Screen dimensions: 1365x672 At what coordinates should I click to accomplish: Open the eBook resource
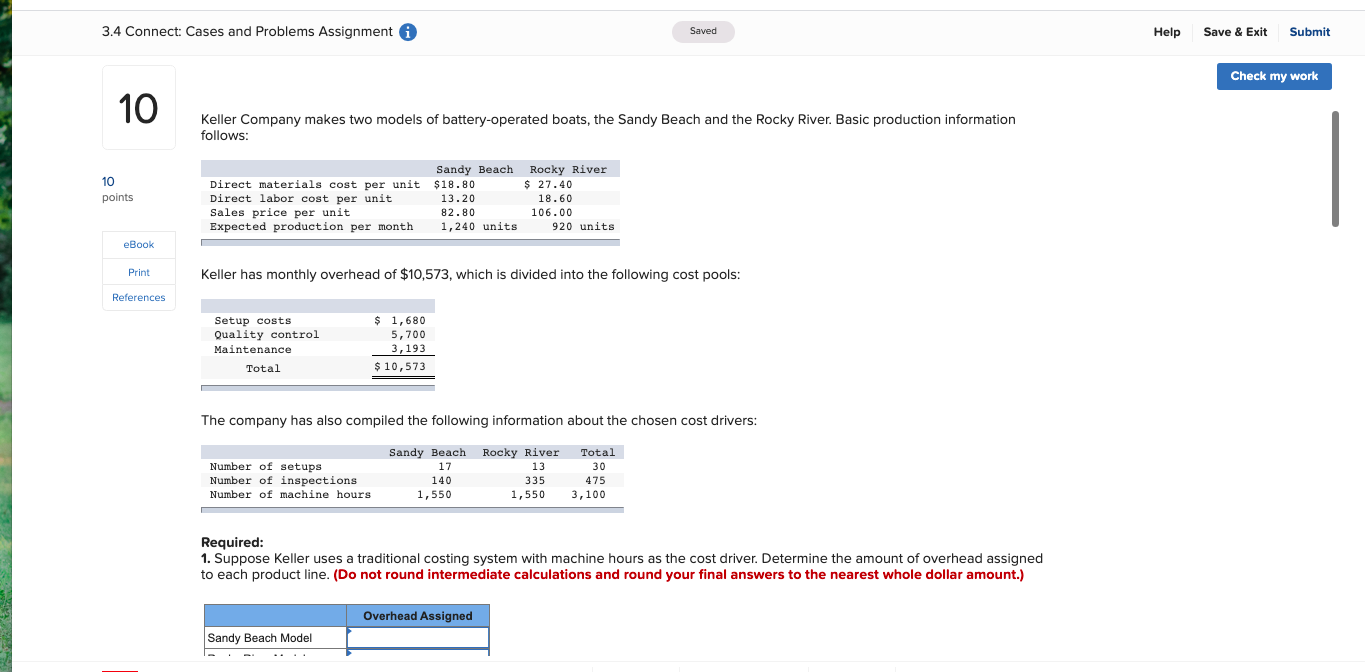[138, 244]
